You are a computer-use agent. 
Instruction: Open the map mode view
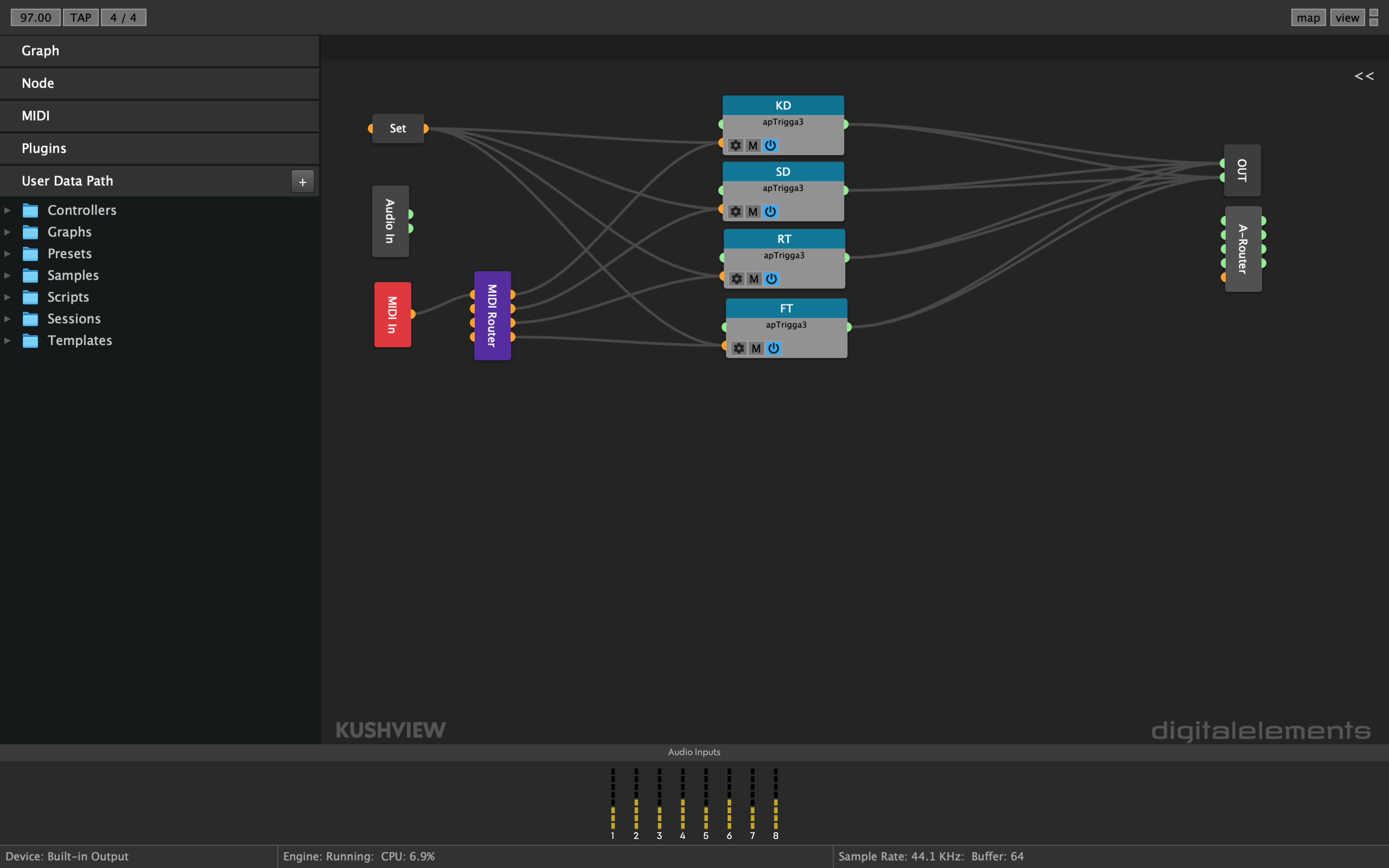pos(1308,17)
